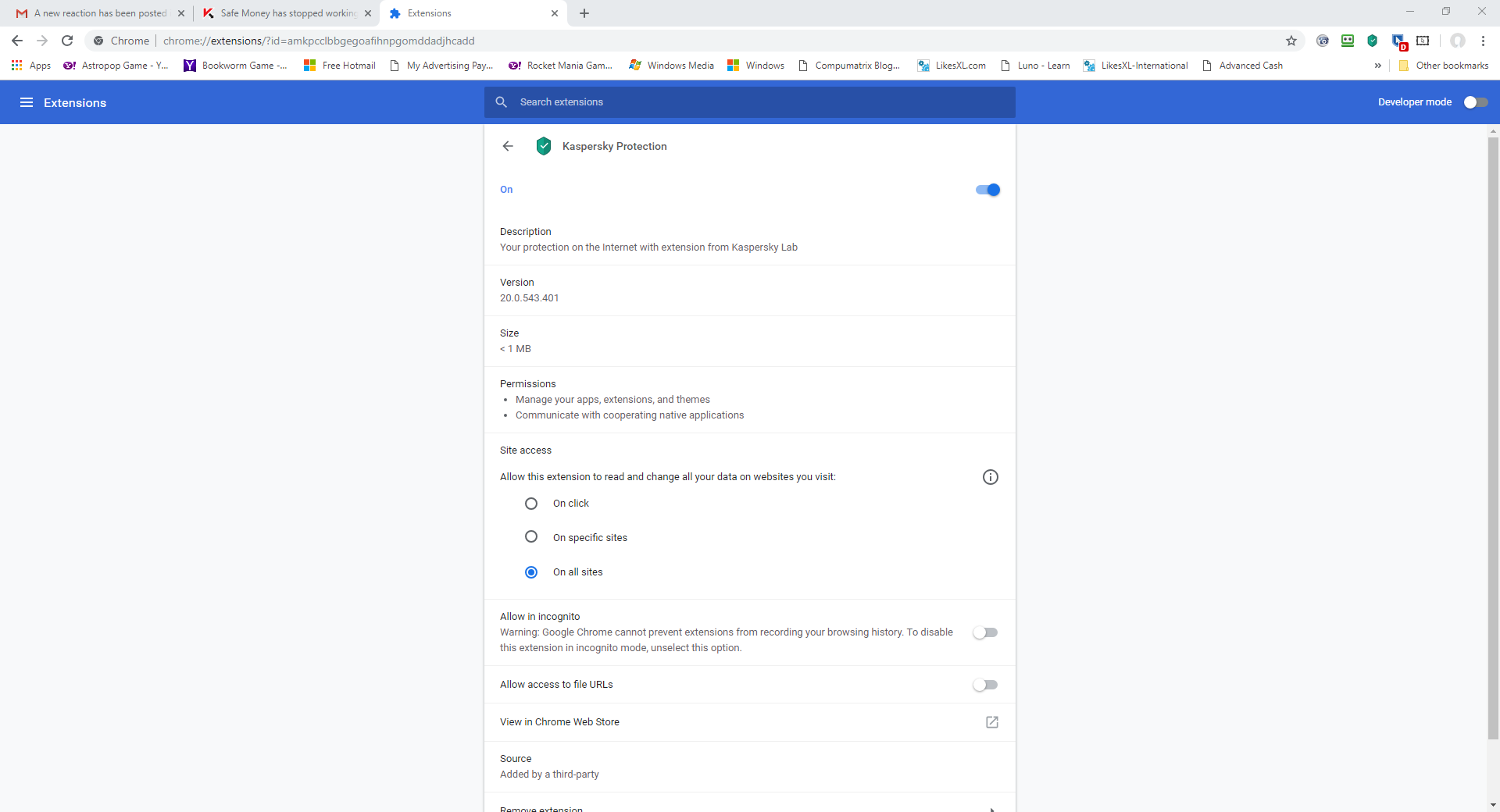Close the Safe Money tab
The width and height of the screenshot is (1500, 812).
368,13
